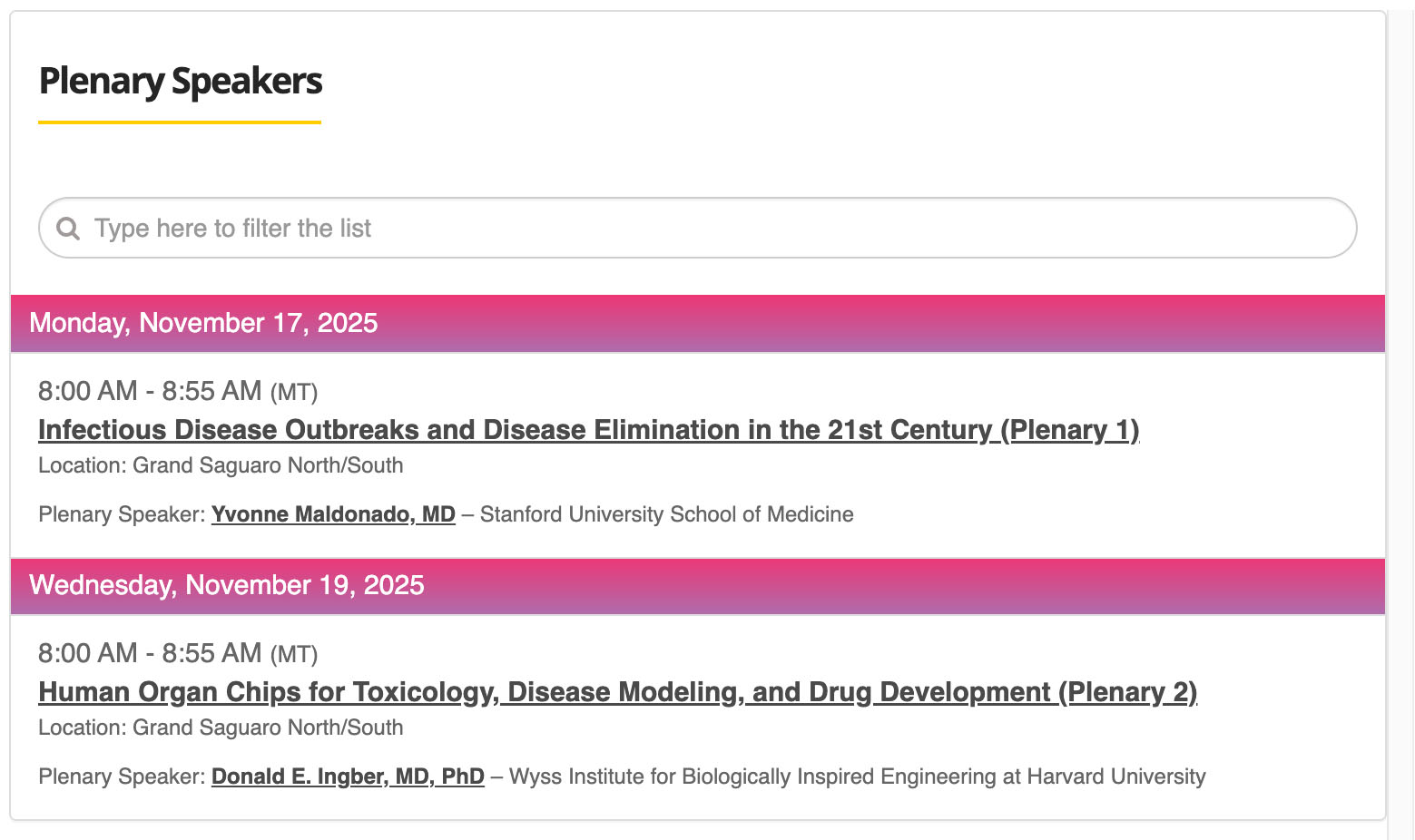1415x840 pixels.
Task: Click the (MT) timezone label for Monday
Action: tap(294, 393)
